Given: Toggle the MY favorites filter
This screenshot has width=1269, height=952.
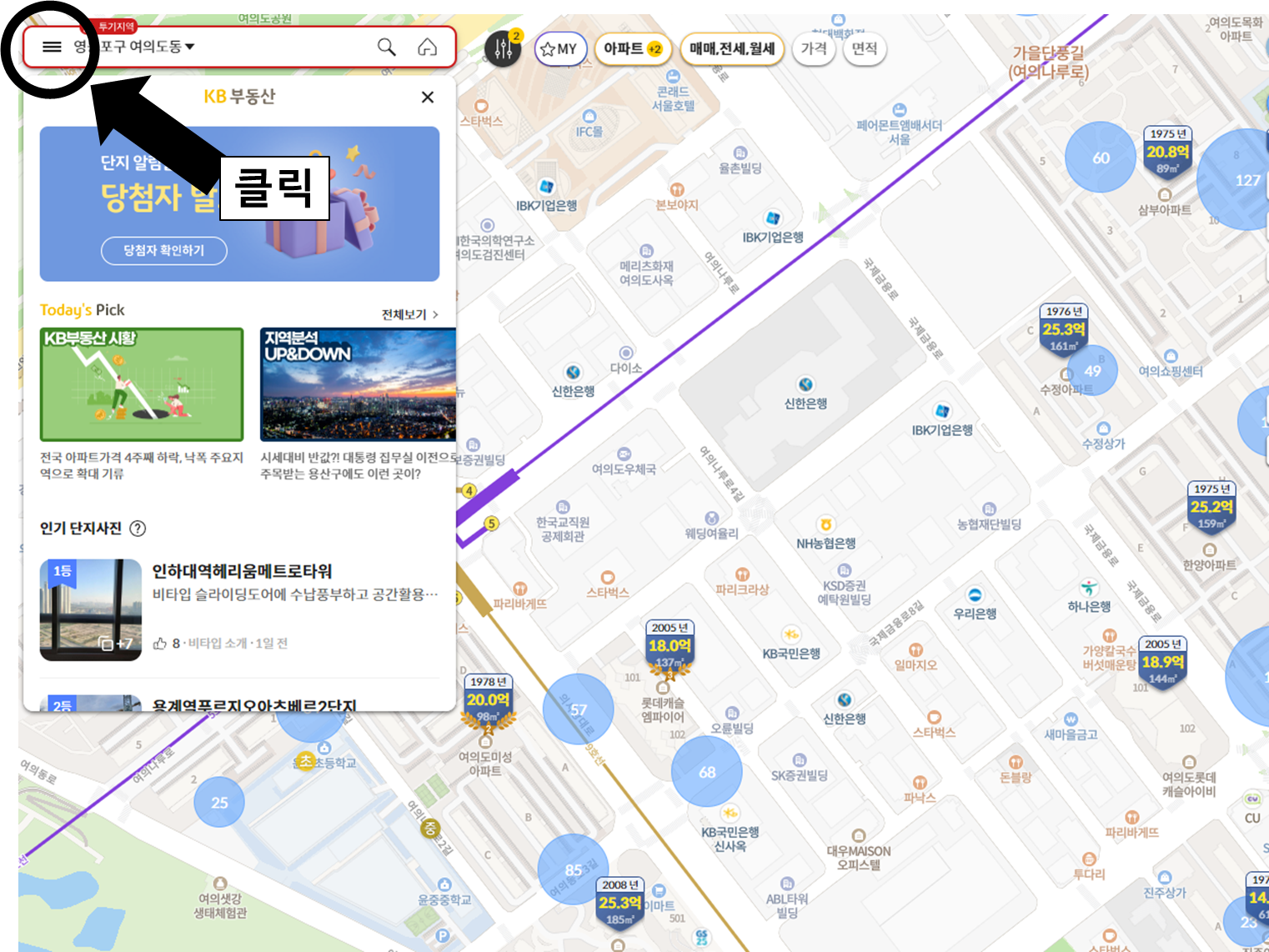Looking at the screenshot, I should click(x=560, y=49).
